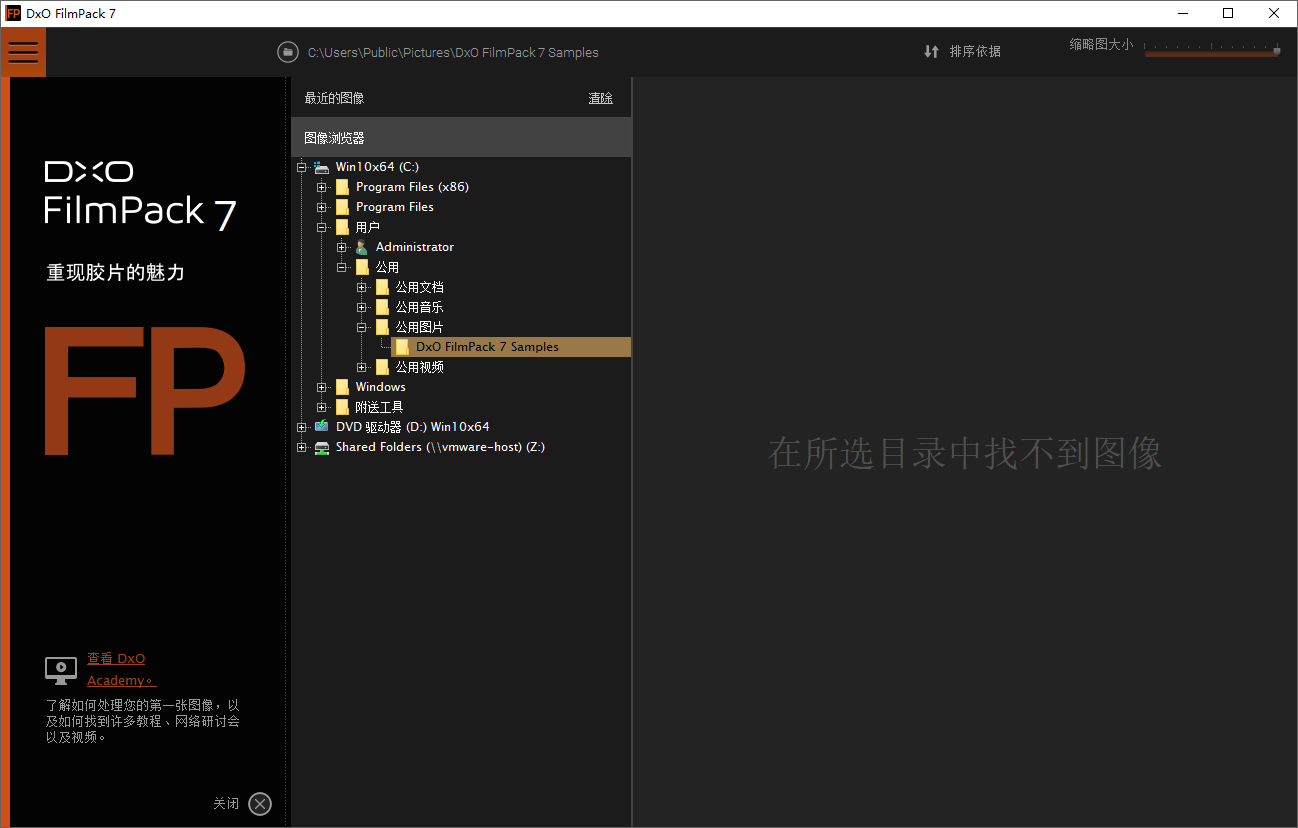This screenshot has height=828, width=1298.
Task: Click the folder icon beside the path
Action: point(288,52)
